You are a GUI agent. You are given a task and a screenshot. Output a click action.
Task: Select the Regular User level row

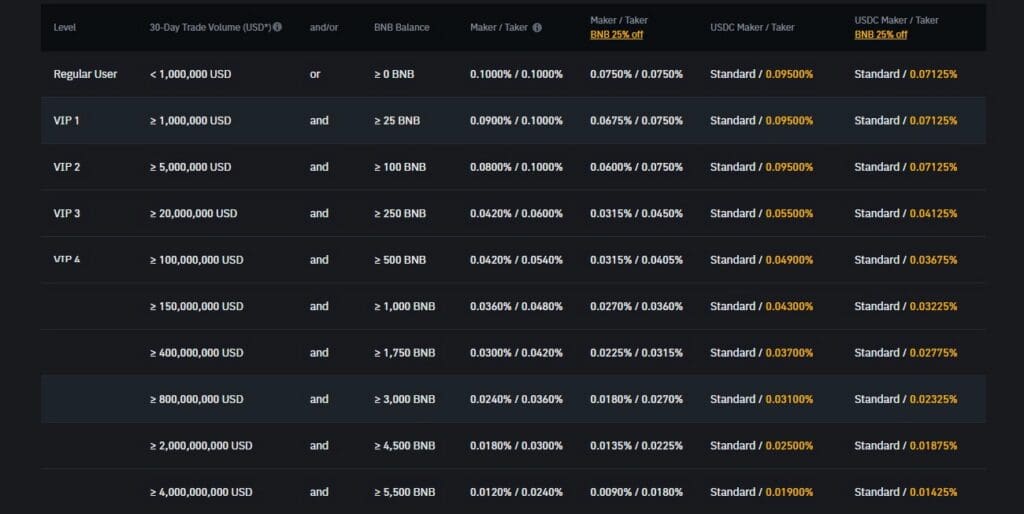click(x=513, y=74)
